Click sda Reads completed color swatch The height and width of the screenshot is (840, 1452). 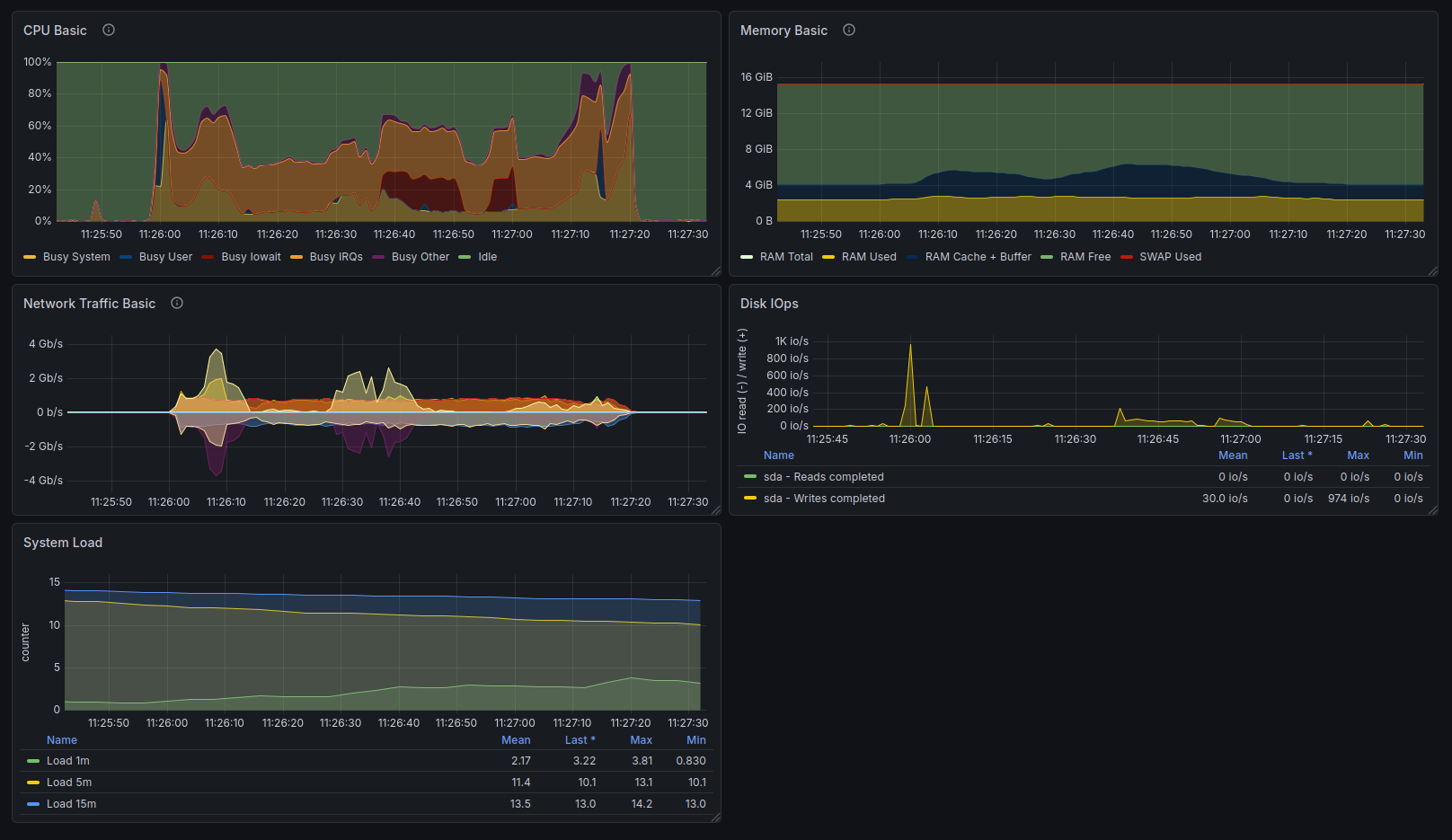click(x=750, y=477)
